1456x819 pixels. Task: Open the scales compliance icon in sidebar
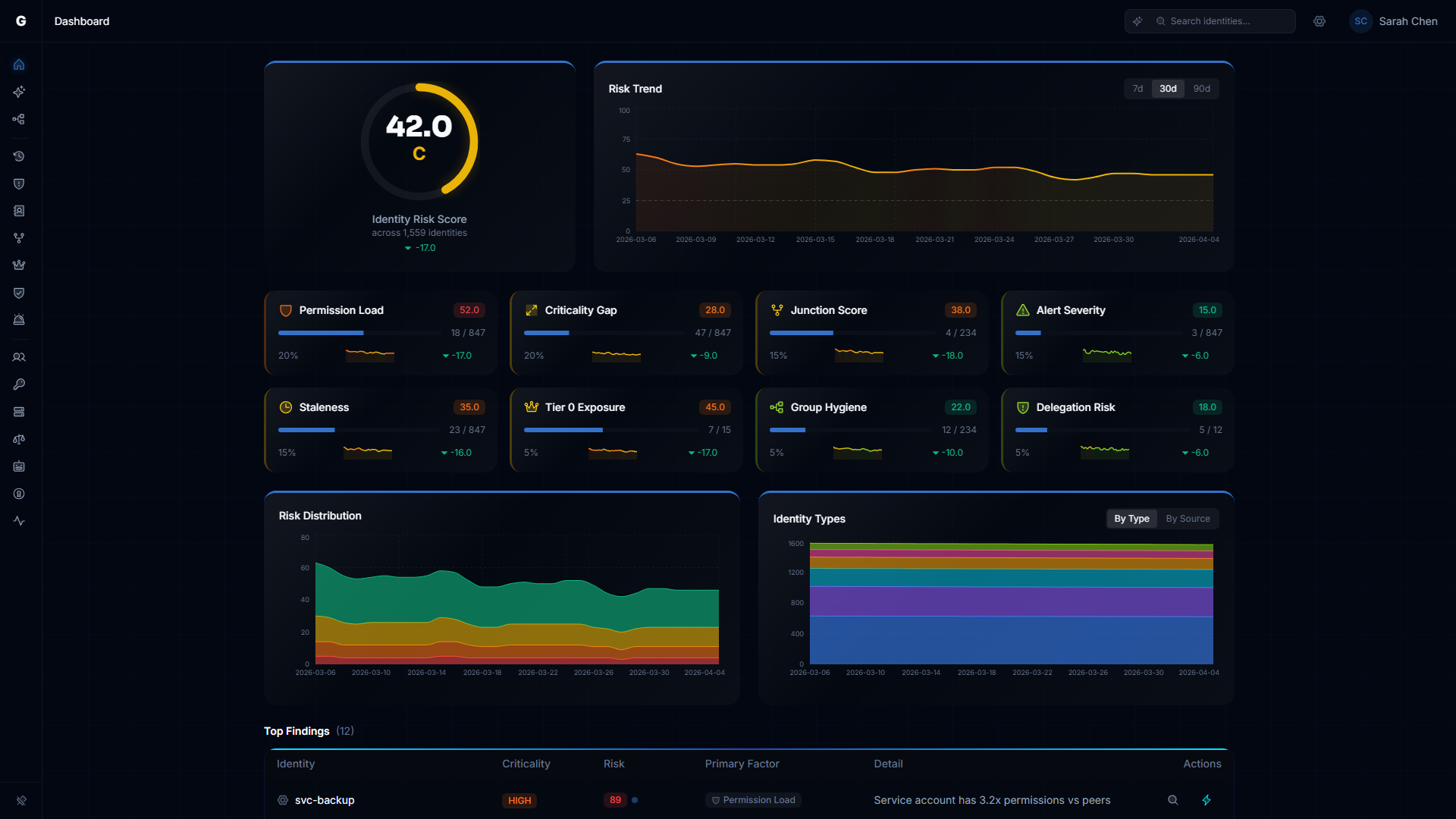tap(19, 439)
